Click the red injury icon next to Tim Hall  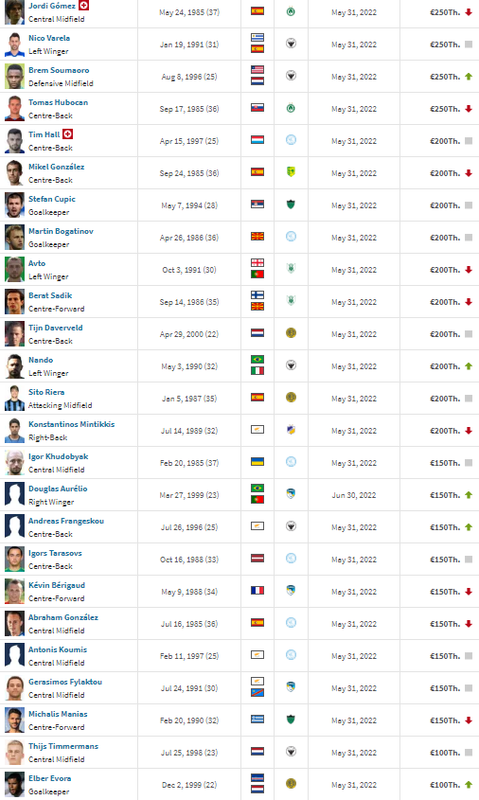click(x=68, y=134)
